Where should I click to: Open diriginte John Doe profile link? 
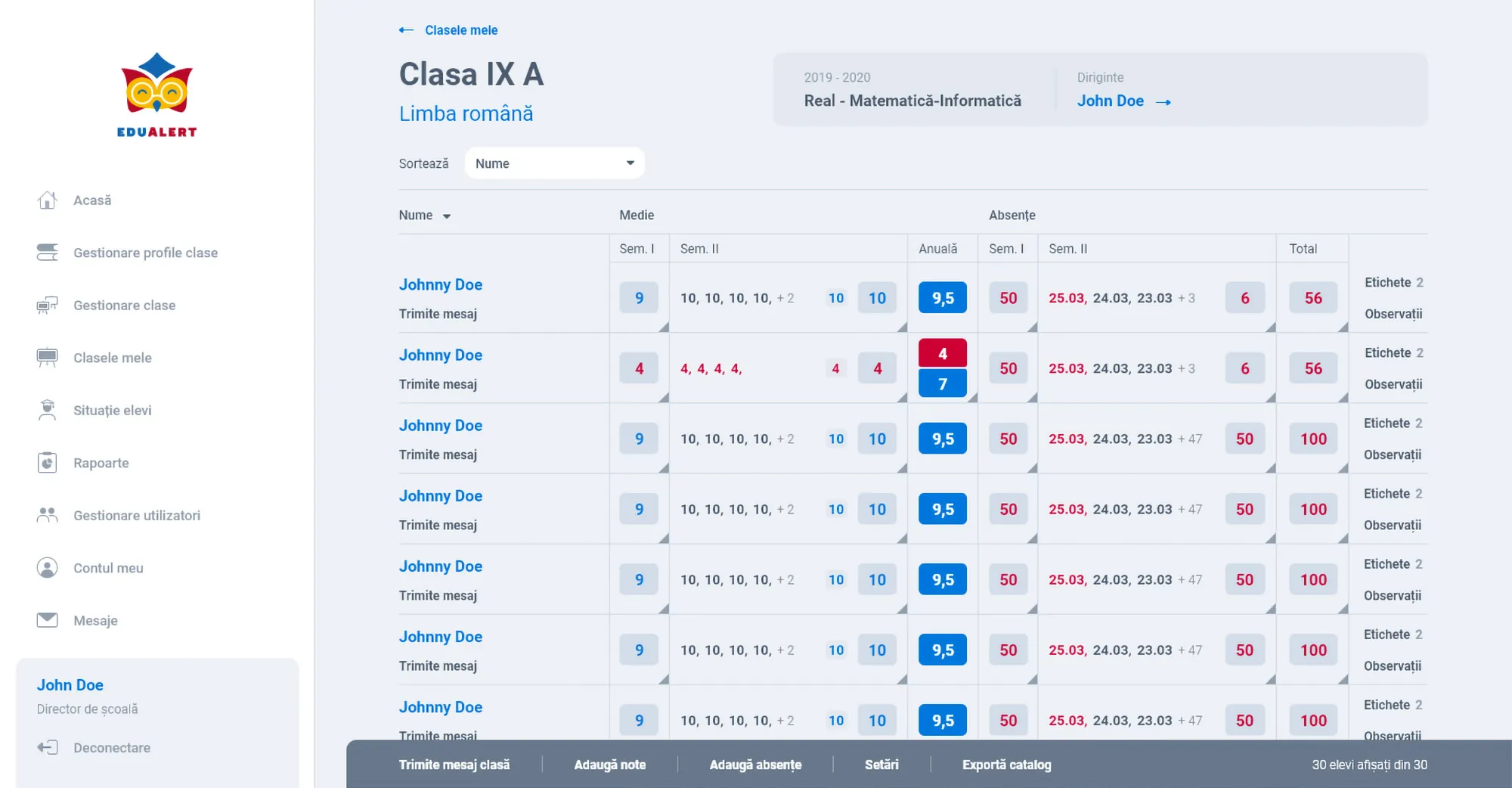[1123, 101]
